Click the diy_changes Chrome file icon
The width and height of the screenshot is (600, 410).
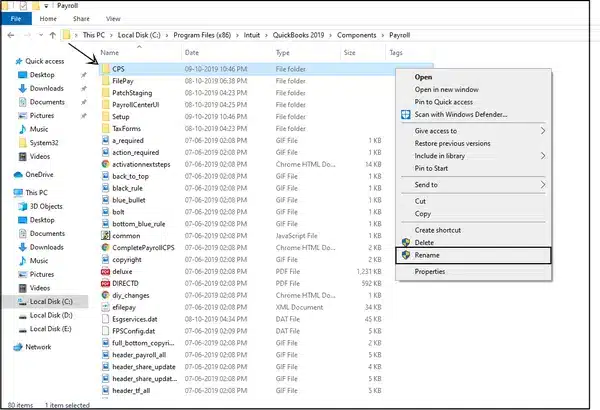[x=106, y=295]
